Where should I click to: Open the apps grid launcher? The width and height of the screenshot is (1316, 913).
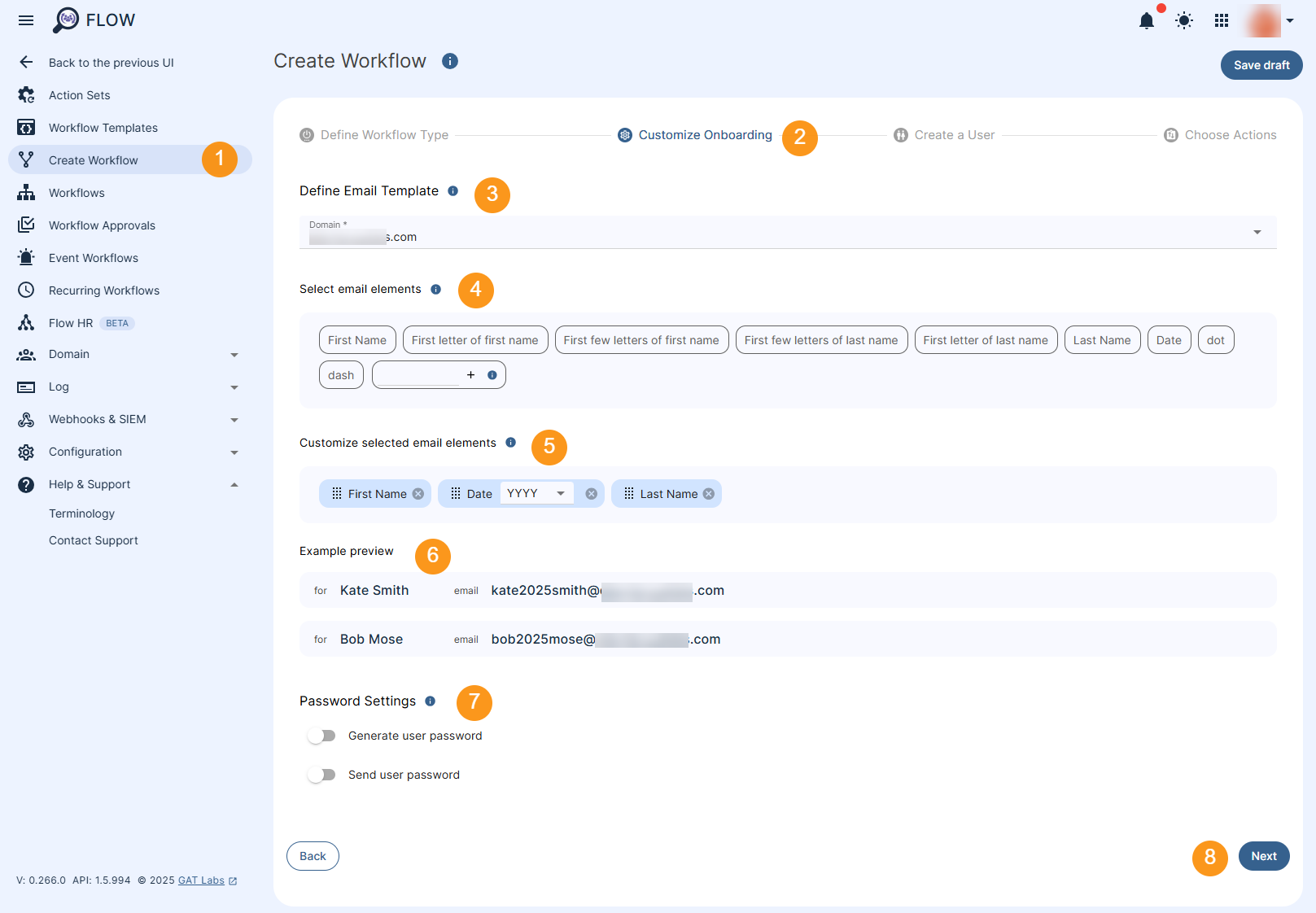tap(1221, 20)
